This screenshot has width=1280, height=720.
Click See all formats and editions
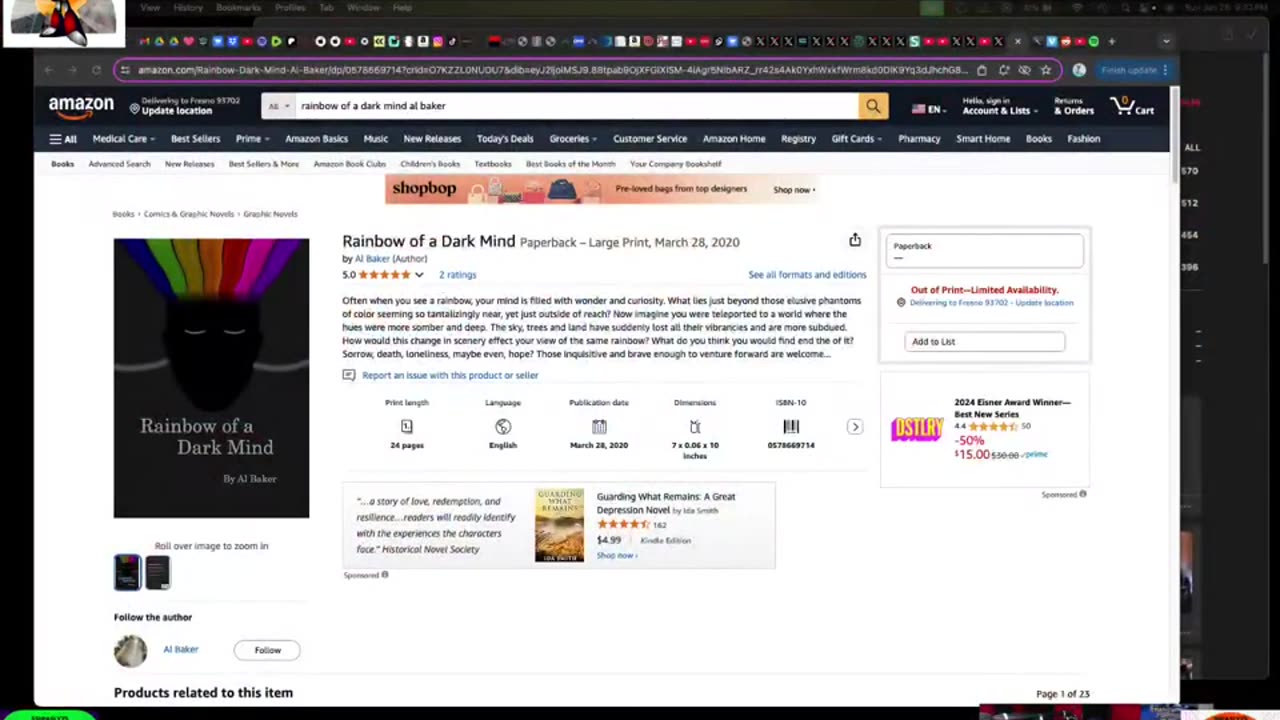click(x=807, y=275)
